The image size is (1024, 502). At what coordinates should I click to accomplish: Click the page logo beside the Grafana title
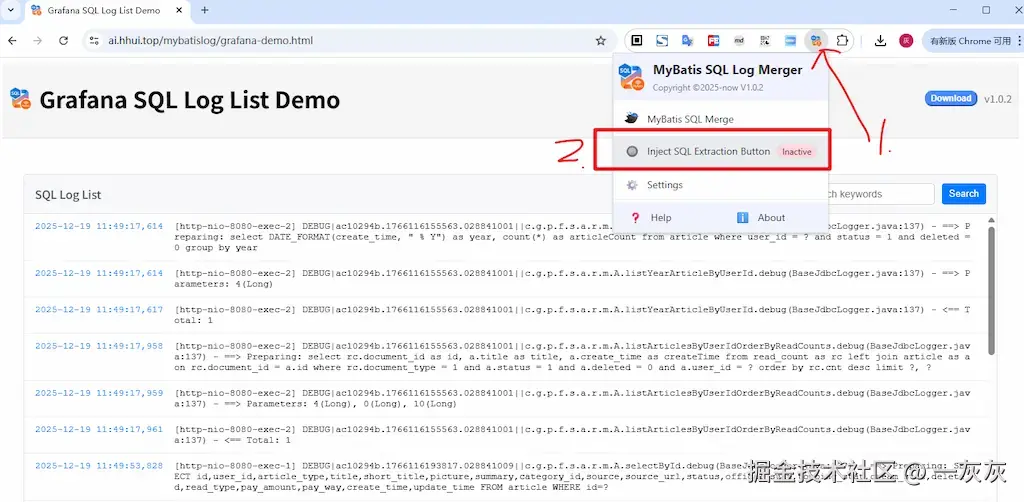click(21, 99)
